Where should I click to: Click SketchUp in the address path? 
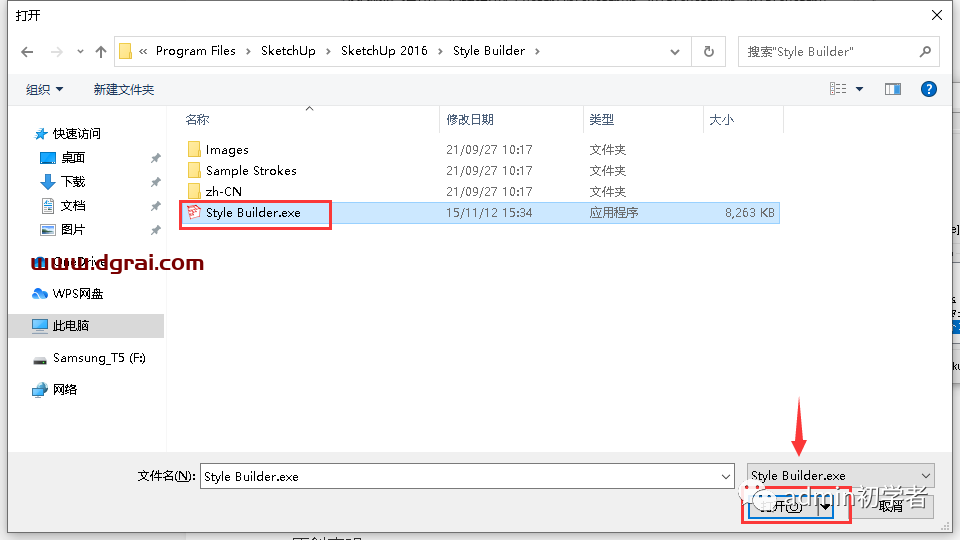point(288,51)
